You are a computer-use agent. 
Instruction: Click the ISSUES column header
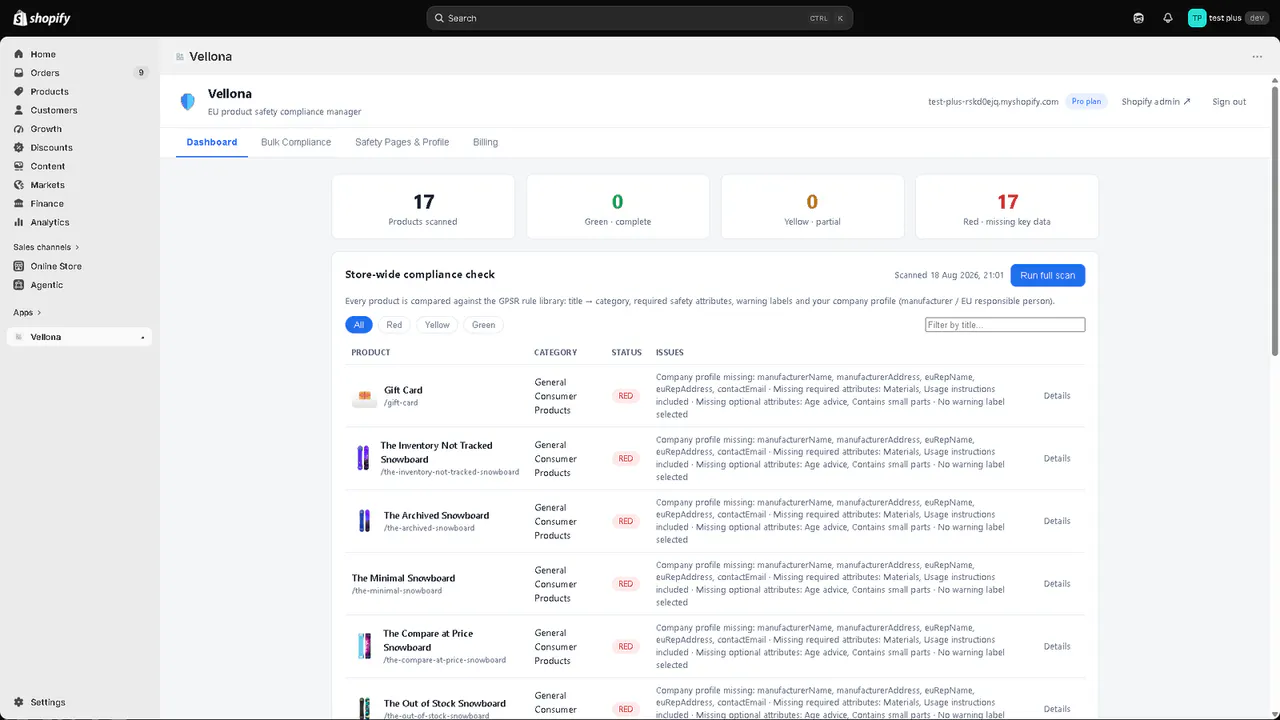(x=670, y=352)
